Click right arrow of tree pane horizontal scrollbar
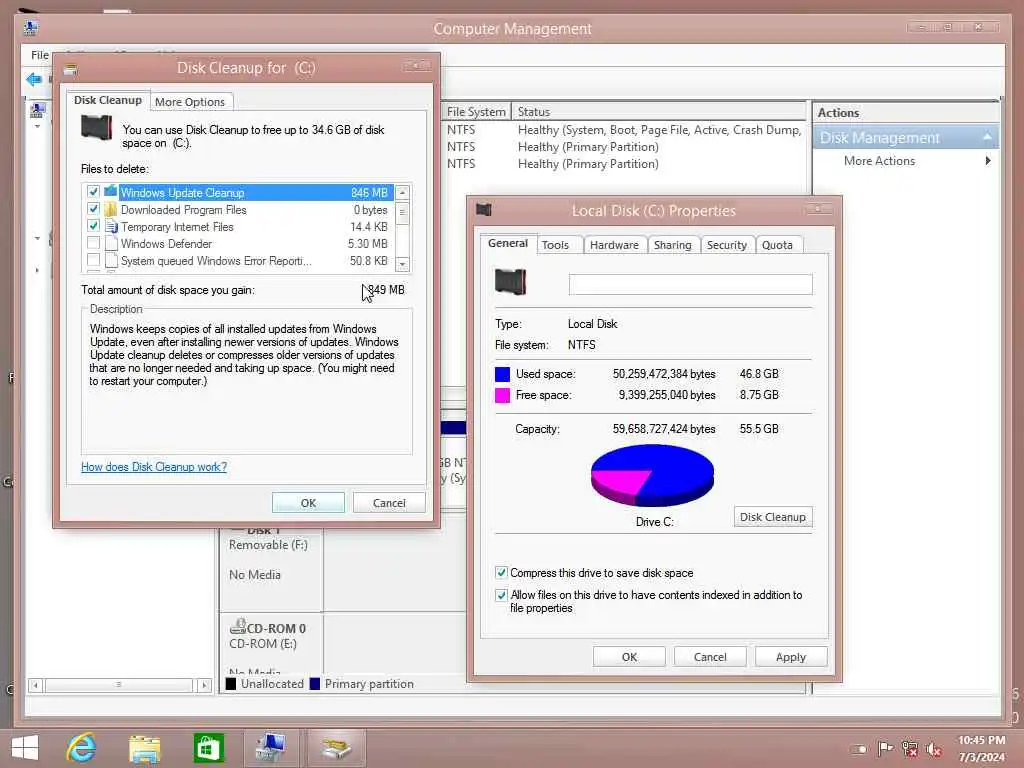1024x768 pixels. (x=204, y=685)
